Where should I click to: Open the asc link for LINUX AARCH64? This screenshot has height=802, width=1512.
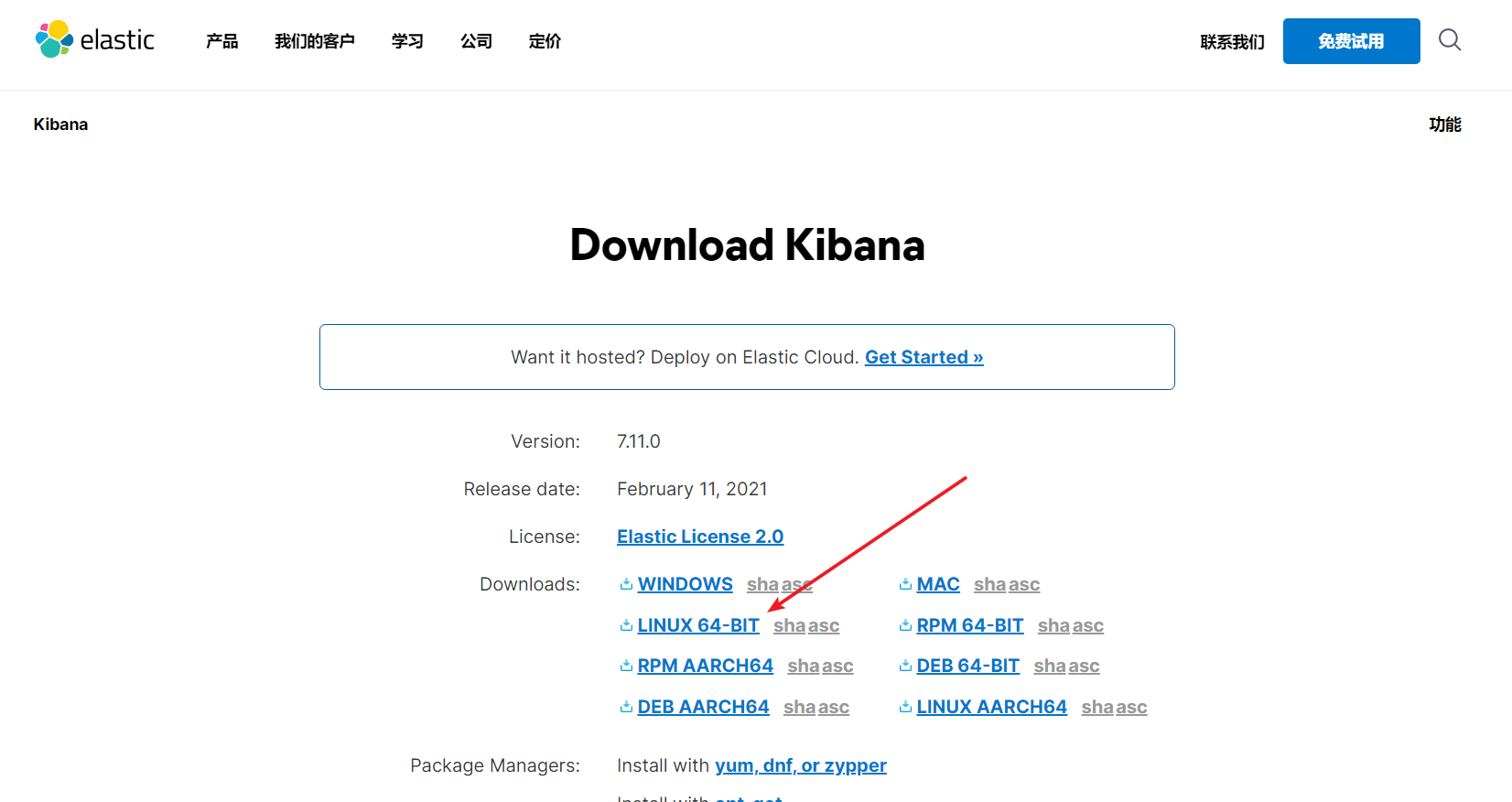tap(1131, 707)
